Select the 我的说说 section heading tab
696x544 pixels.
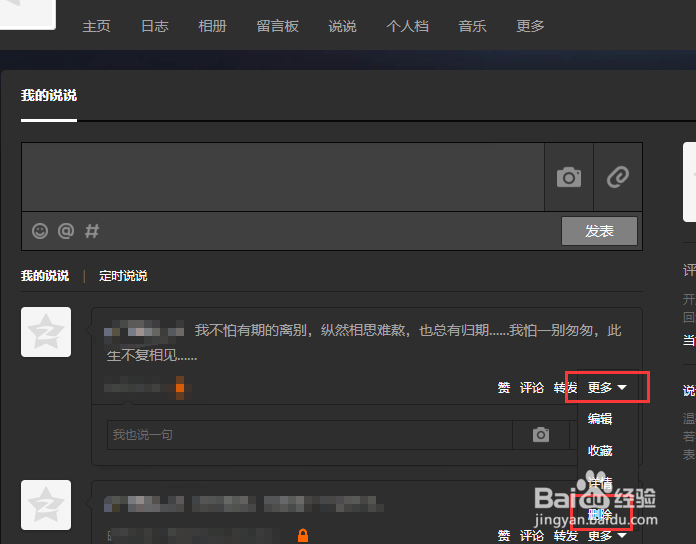[x=49, y=95]
